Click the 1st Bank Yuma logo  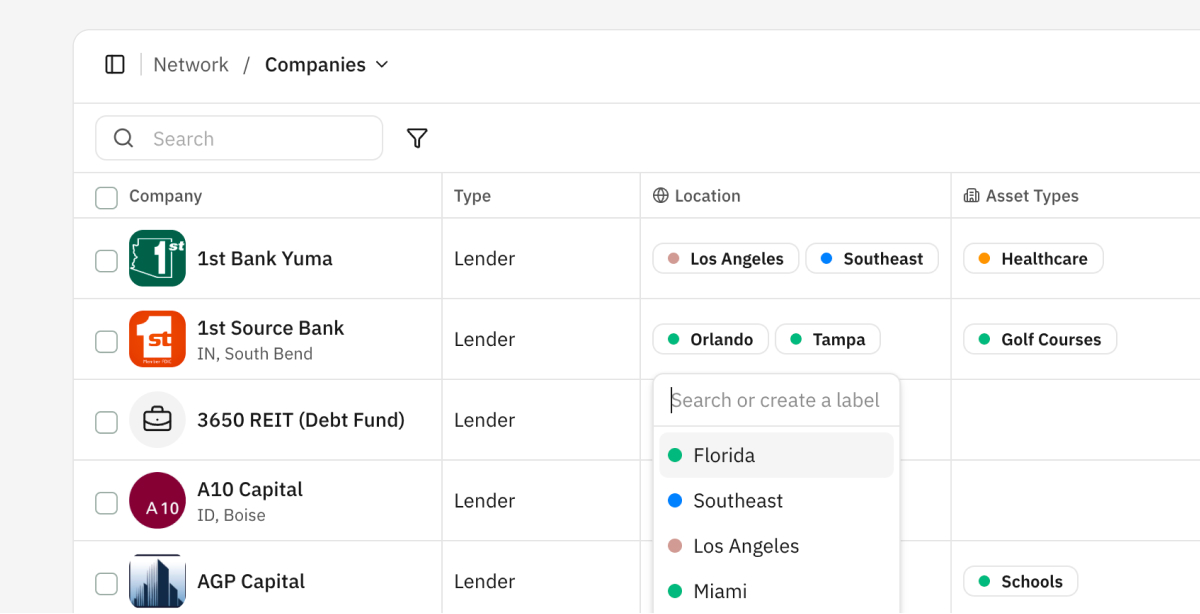pyautogui.click(x=157, y=259)
